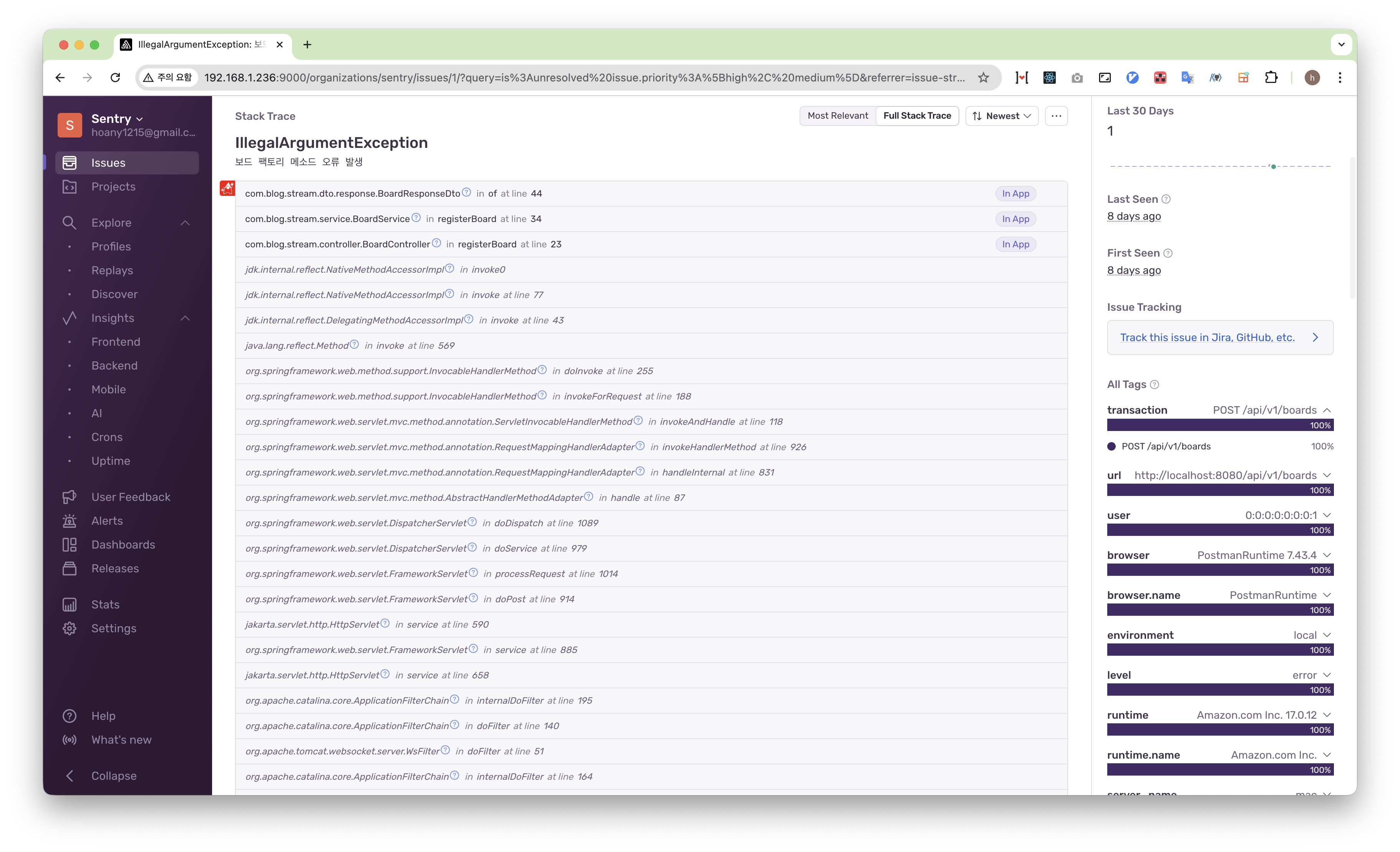
Task: Click the User Feedback megaphone icon
Action: (x=69, y=497)
